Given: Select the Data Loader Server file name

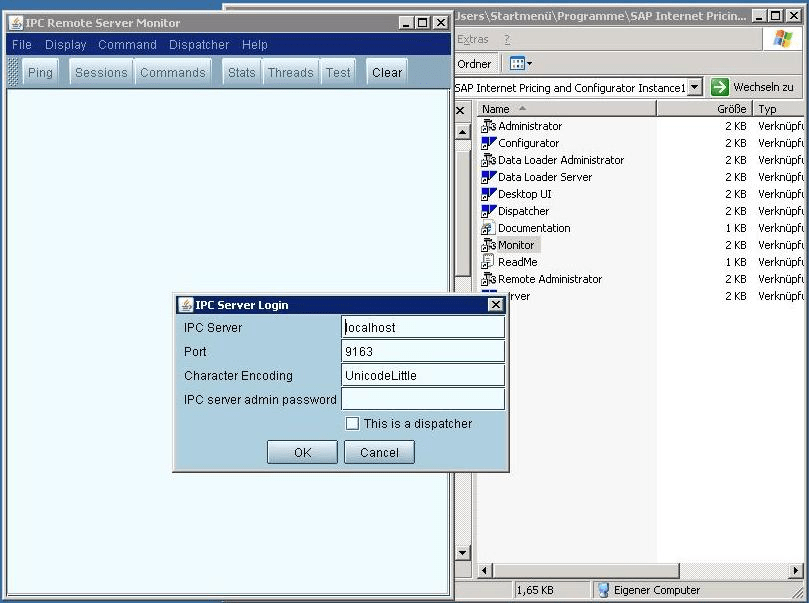Looking at the screenshot, I should point(545,177).
